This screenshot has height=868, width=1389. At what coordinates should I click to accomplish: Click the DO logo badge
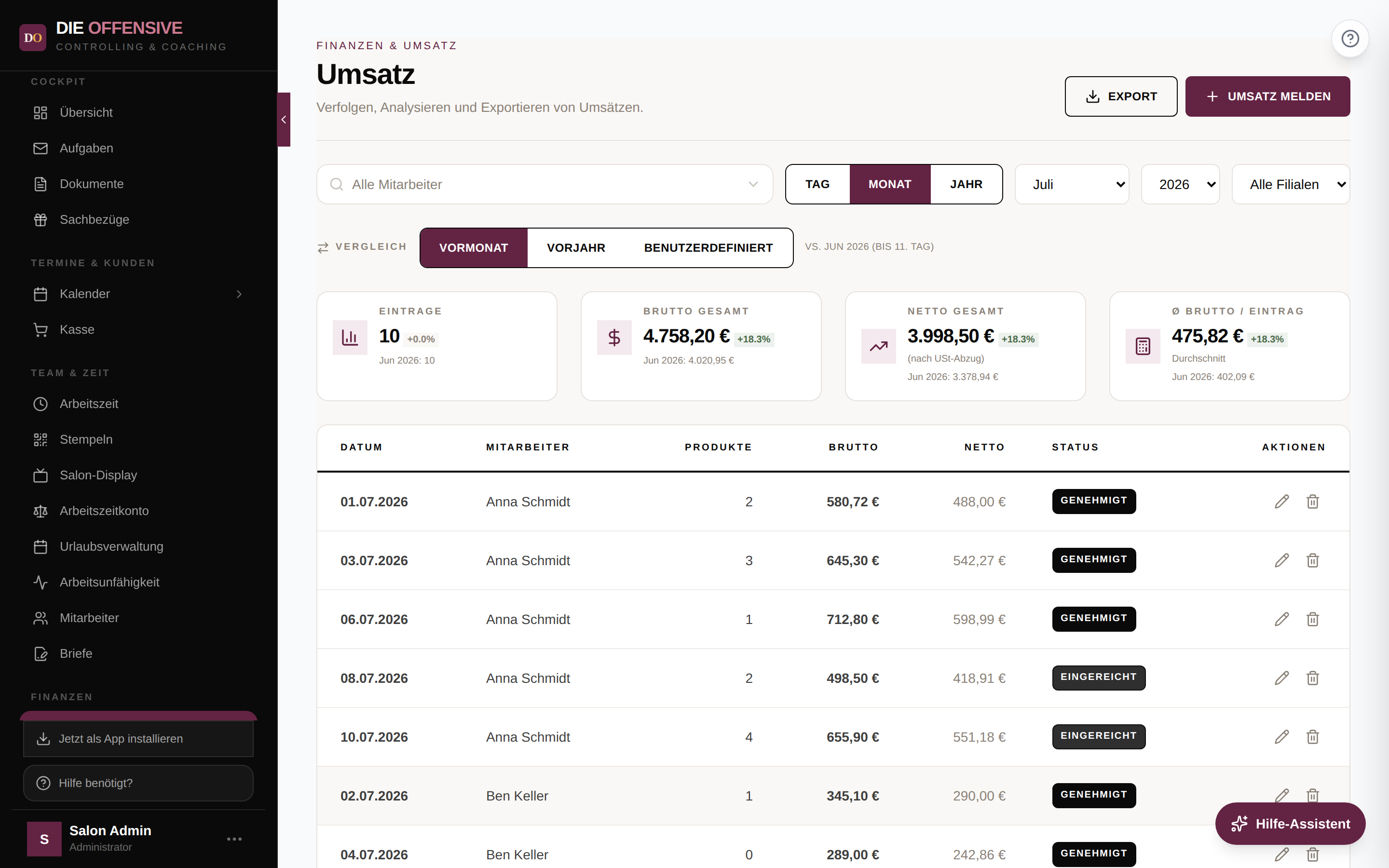[33, 37]
